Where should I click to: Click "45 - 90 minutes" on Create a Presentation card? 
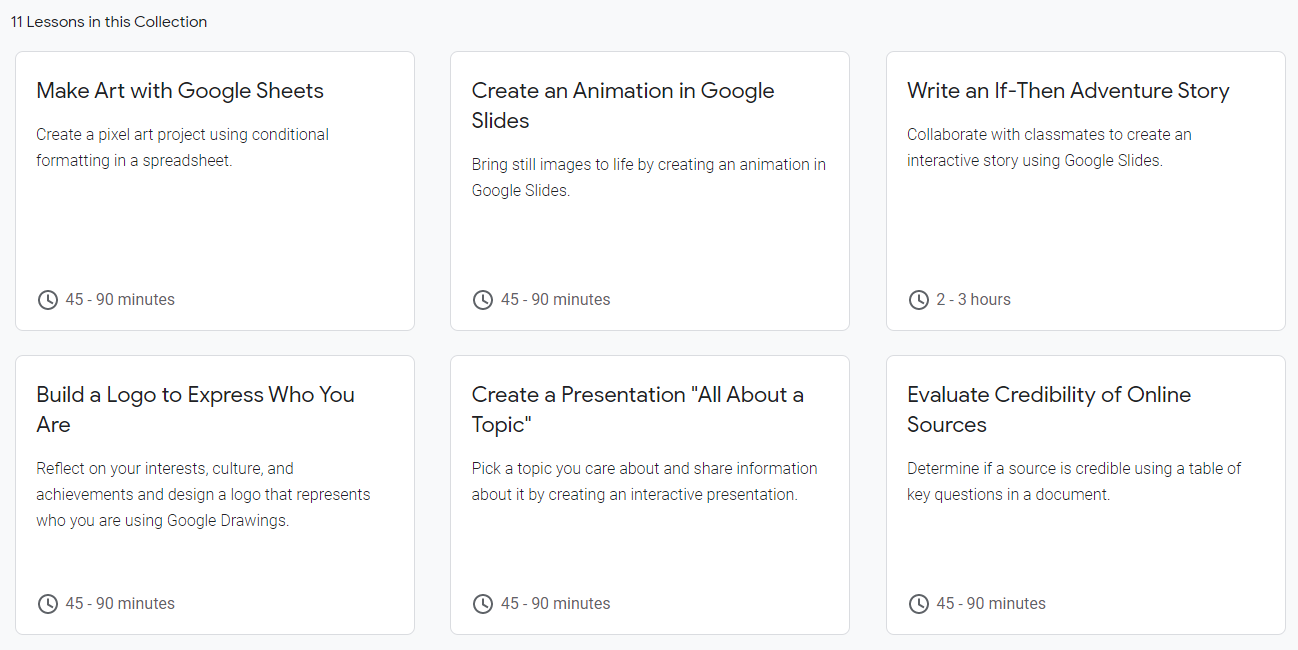(x=555, y=604)
